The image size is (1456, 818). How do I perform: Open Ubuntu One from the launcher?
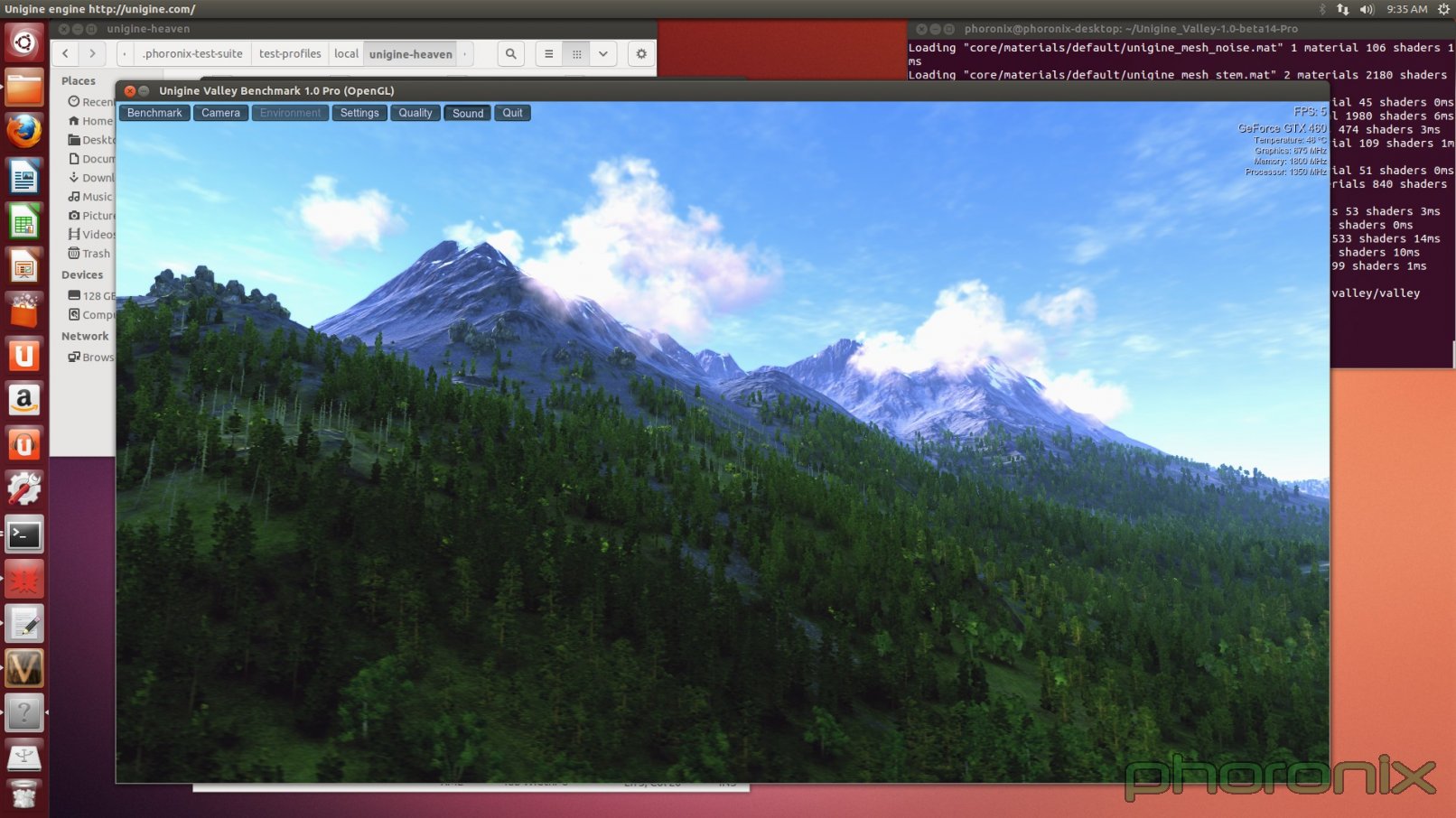coord(24,356)
